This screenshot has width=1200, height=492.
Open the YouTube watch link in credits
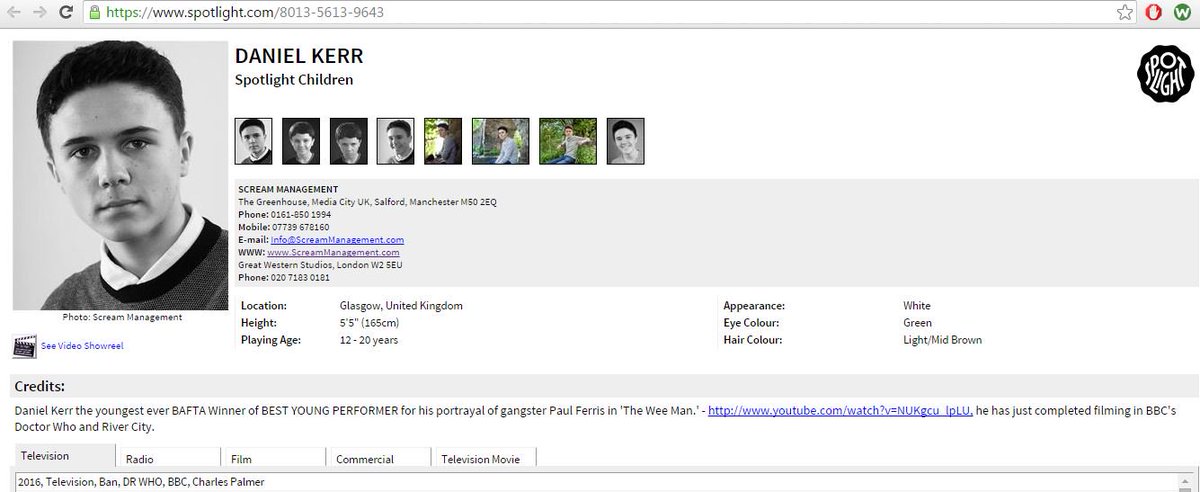pyautogui.click(x=839, y=411)
